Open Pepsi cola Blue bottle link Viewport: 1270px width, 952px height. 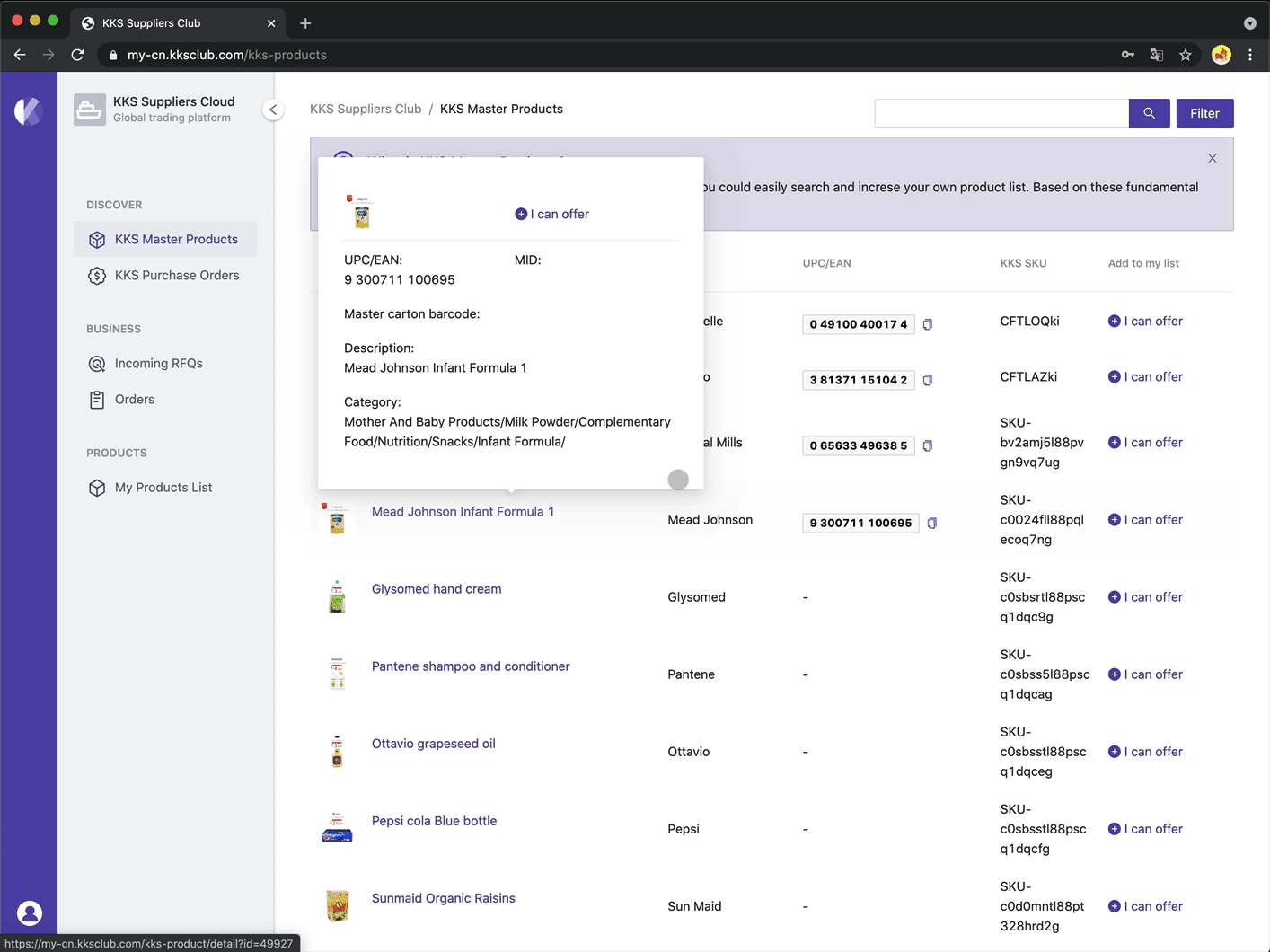(434, 820)
